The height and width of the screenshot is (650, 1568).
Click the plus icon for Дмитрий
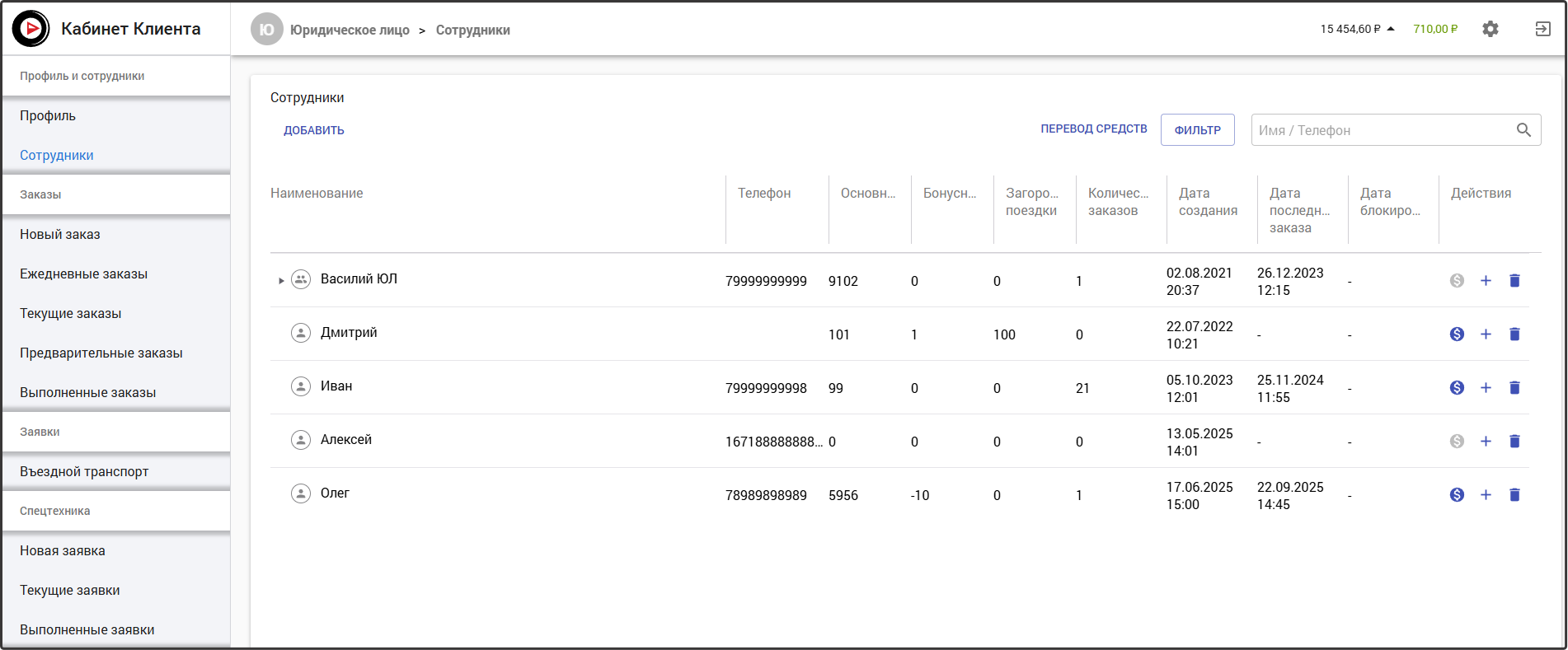pos(1486,334)
